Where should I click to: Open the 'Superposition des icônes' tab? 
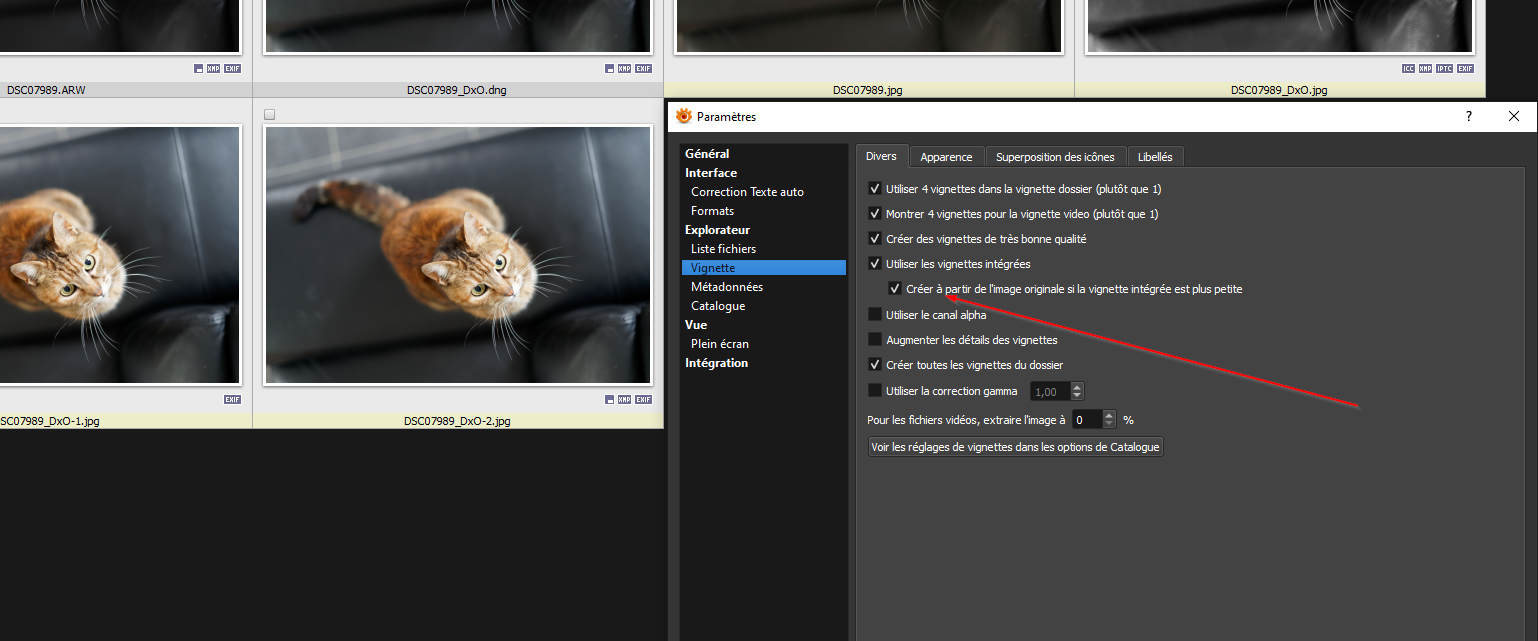tap(1055, 157)
